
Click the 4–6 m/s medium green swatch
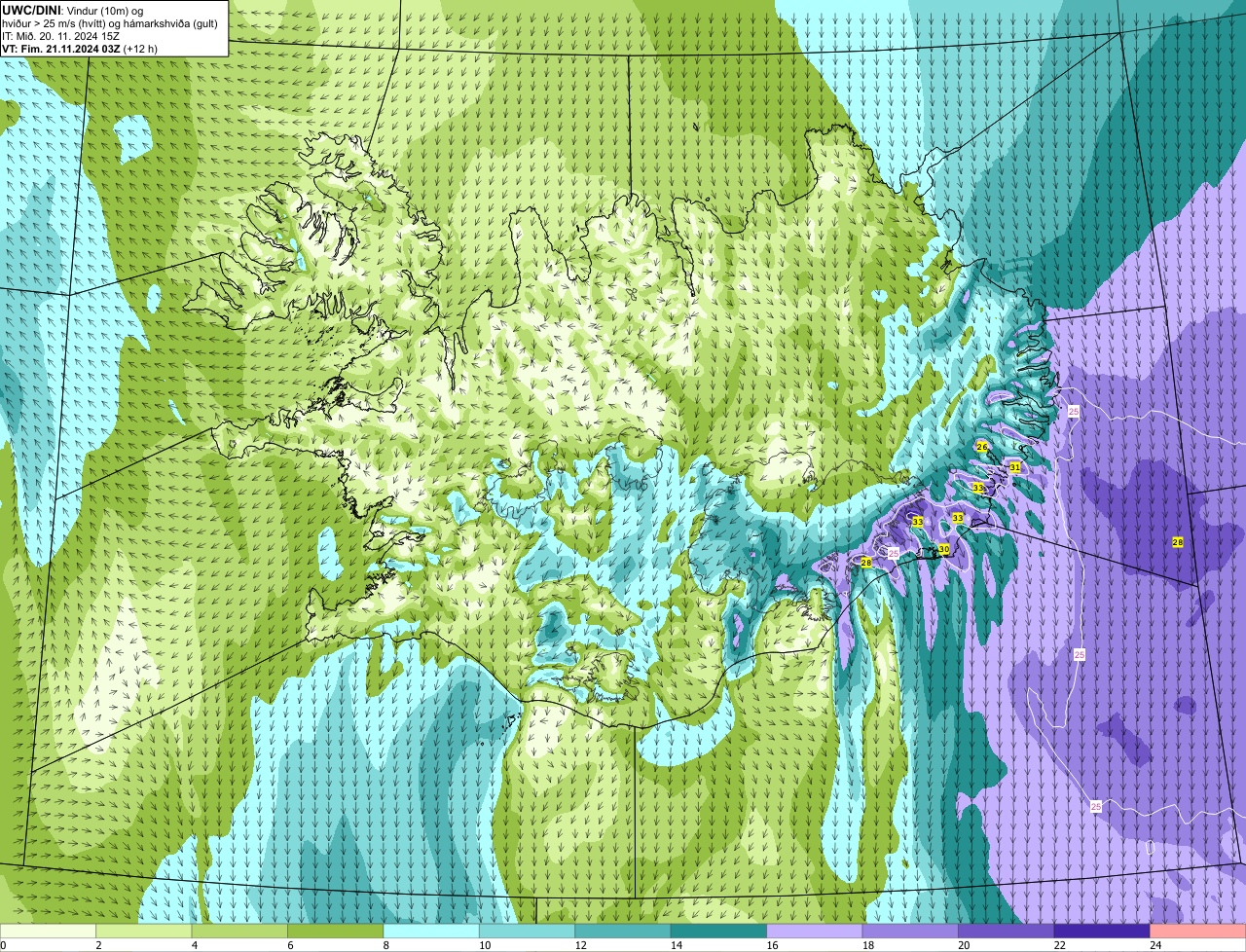click(239, 931)
